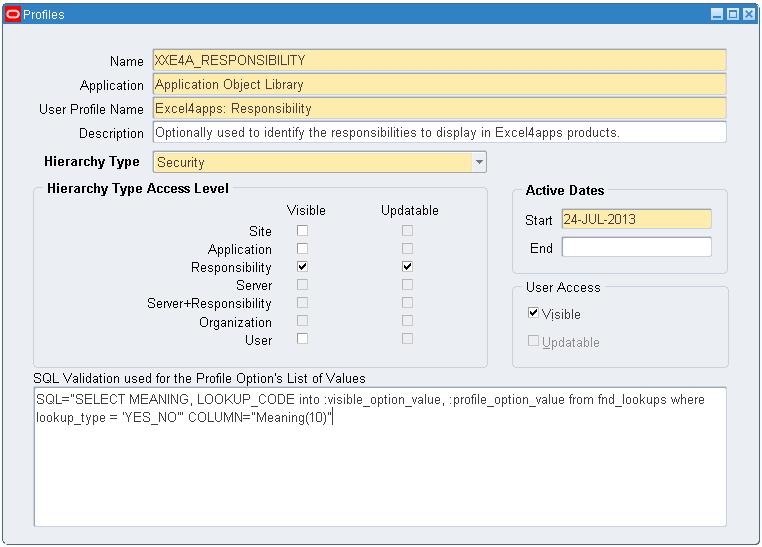Viewport: 762px width, 547px height.
Task: Toggle User level Visible checkbox
Action: (x=302, y=339)
